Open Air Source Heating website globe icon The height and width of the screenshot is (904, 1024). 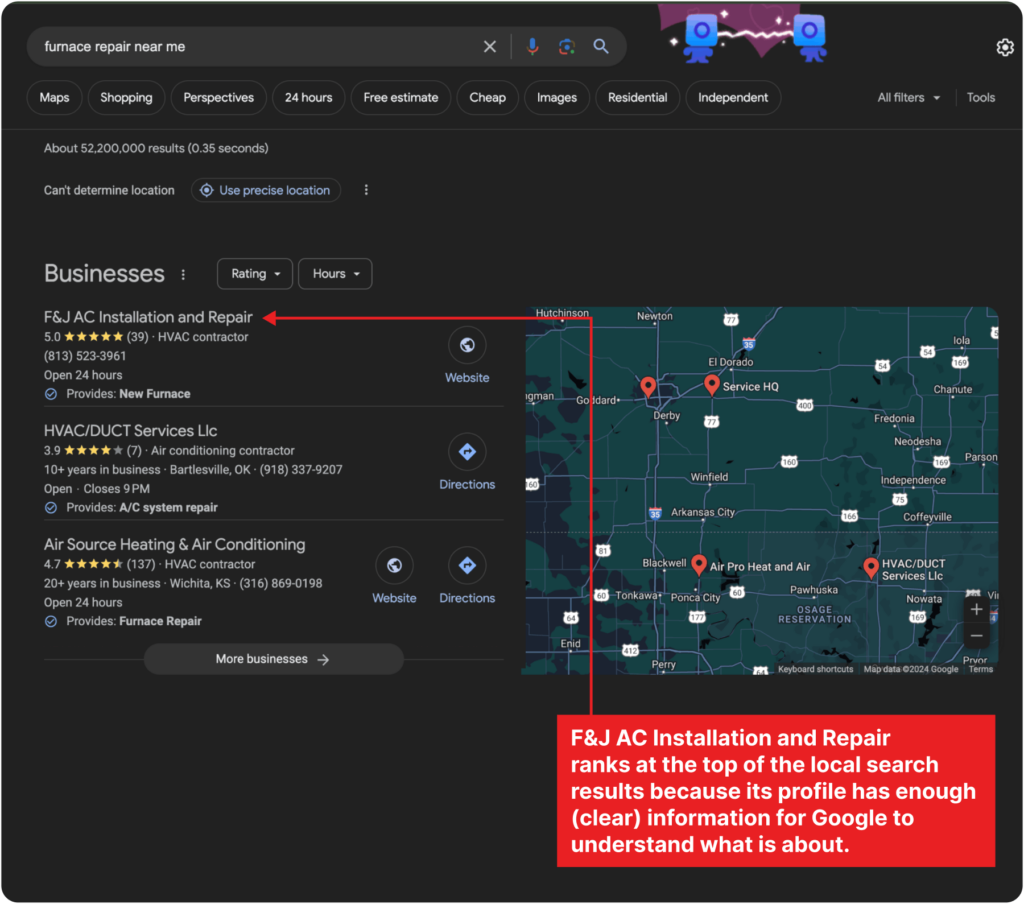[394, 567]
